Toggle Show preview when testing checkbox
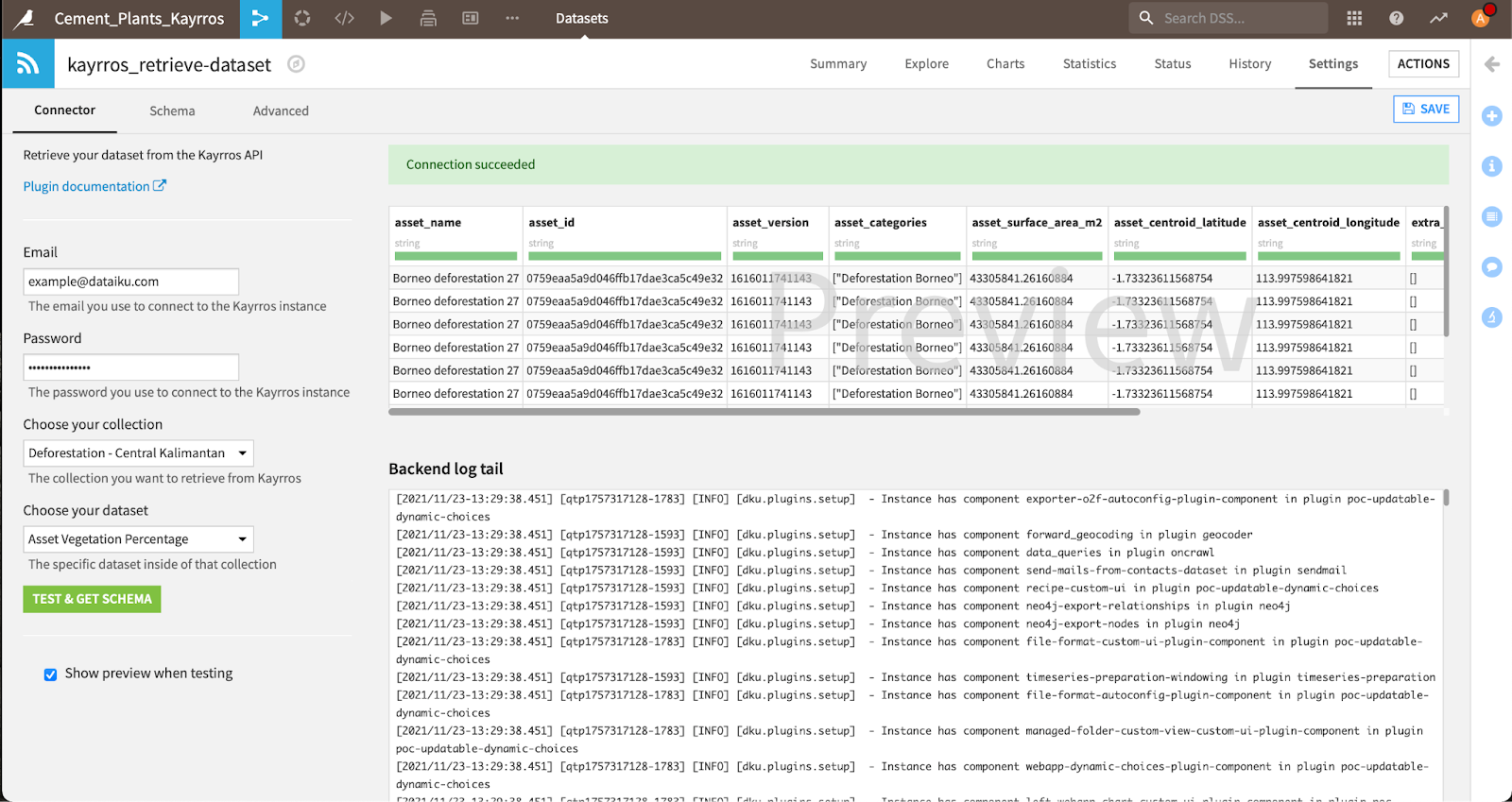Screen dimensions: 1512x802 [51, 674]
